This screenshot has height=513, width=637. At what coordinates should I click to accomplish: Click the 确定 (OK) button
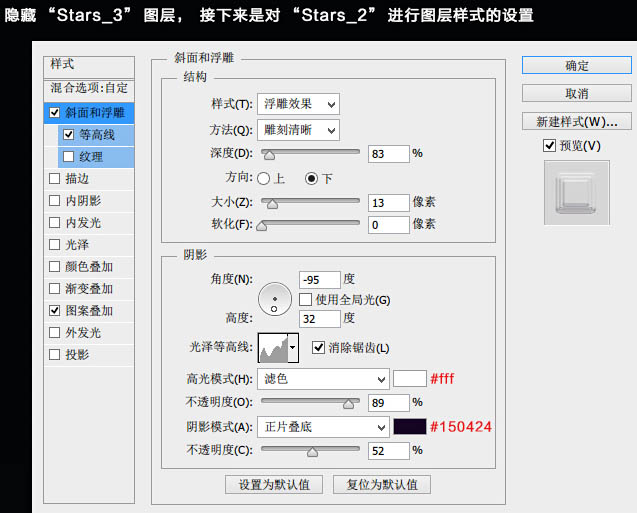[x=576, y=65]
